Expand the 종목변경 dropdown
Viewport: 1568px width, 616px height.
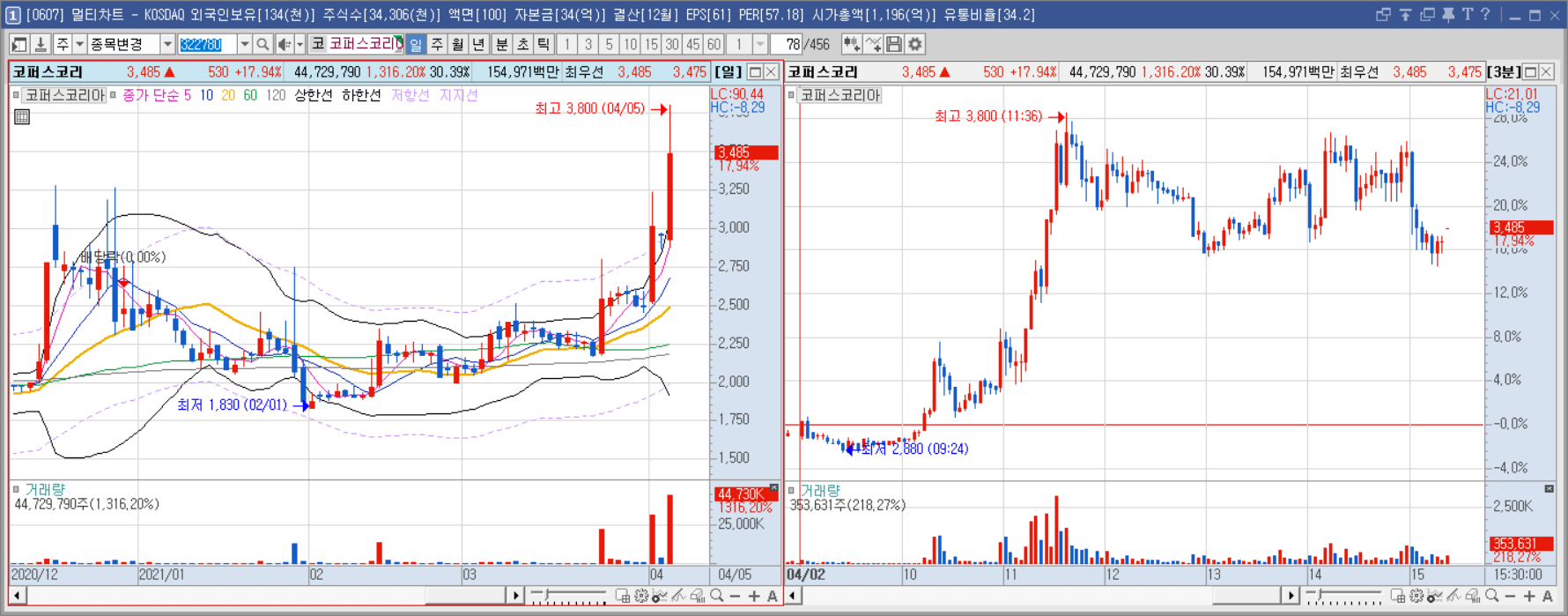tap(167, 44)
